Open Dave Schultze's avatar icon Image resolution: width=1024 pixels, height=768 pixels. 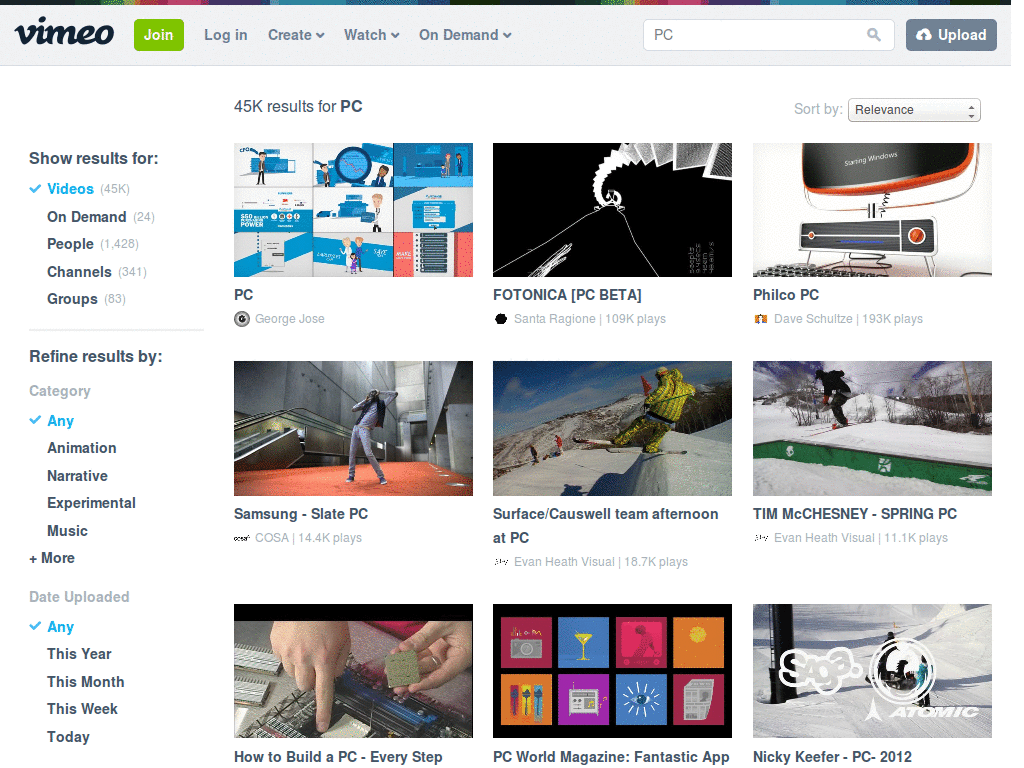click(761, 319)
